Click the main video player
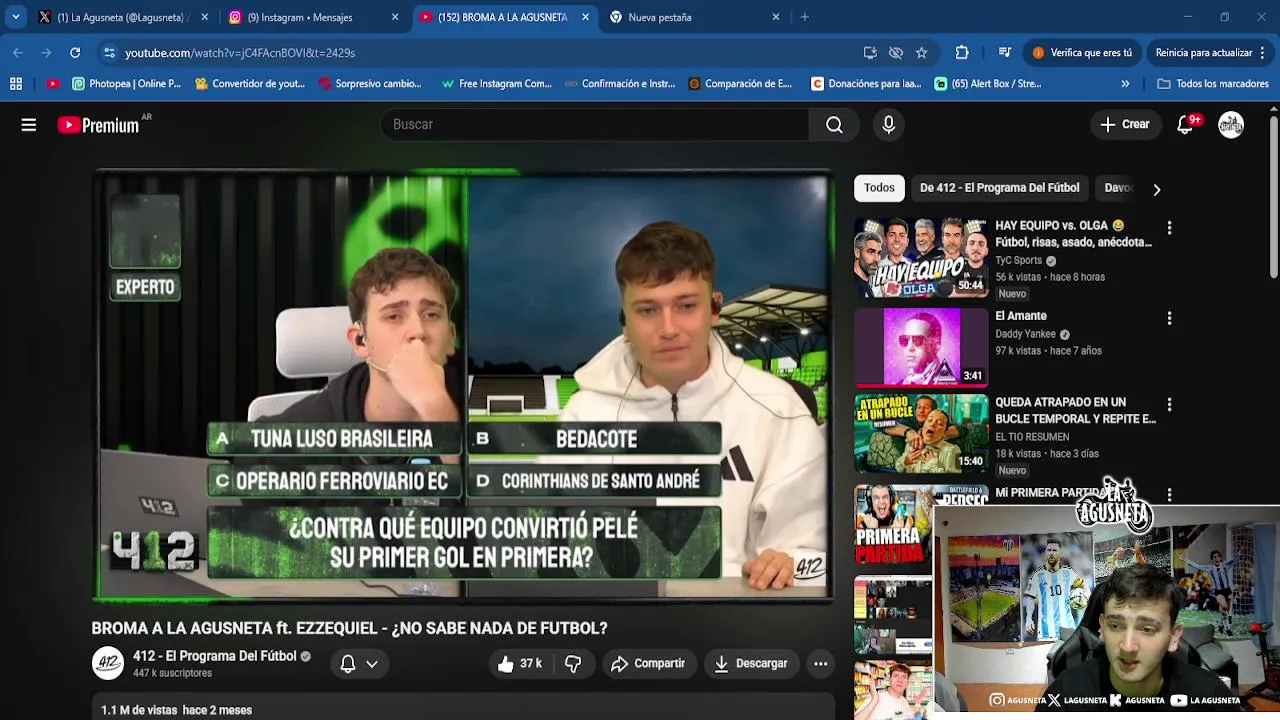Image resolution: width=1280 pixels, height=720 pixels. click(x=463, y=386)
